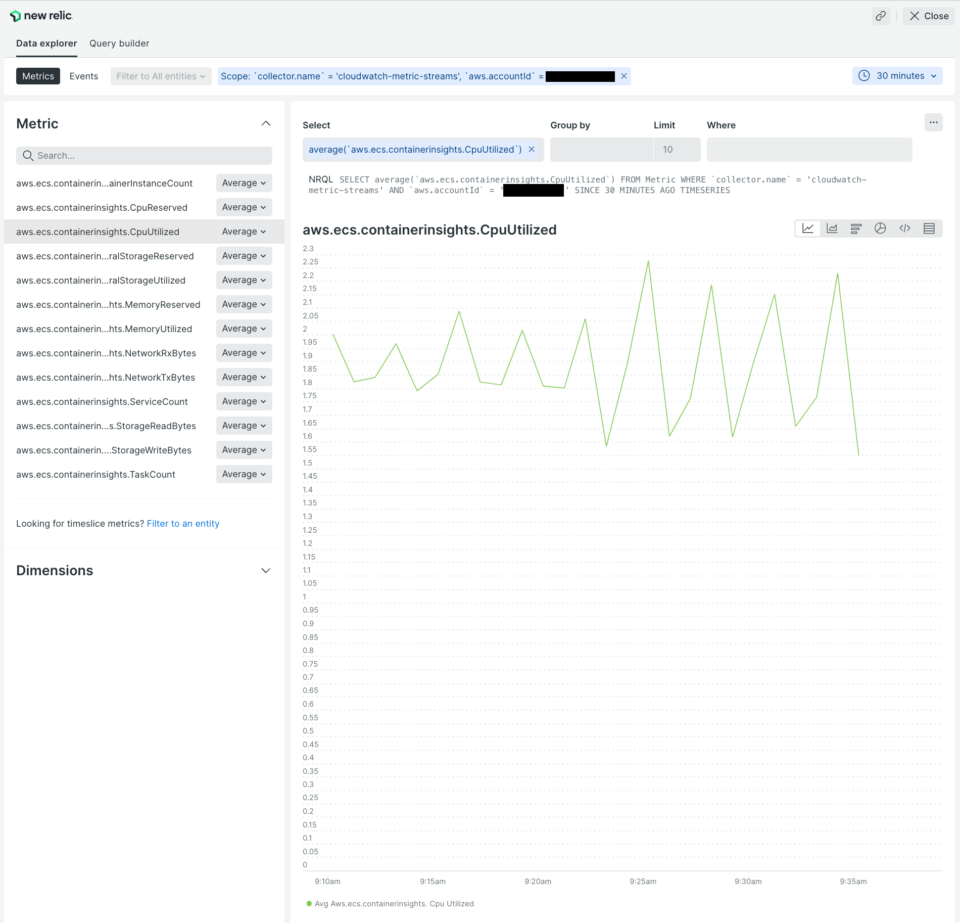Keep Metrics selected in the data toggle
960x923 pixels.
37,75
